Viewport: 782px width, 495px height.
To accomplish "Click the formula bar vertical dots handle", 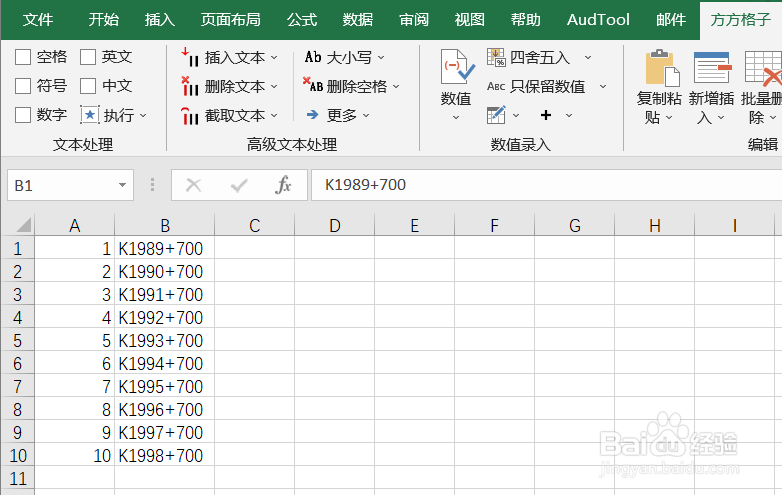I will [x=153, y=185].
